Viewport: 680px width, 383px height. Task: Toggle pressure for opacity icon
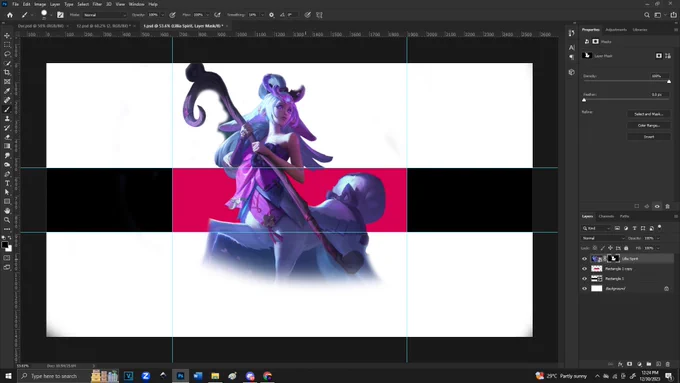[173, 15]
